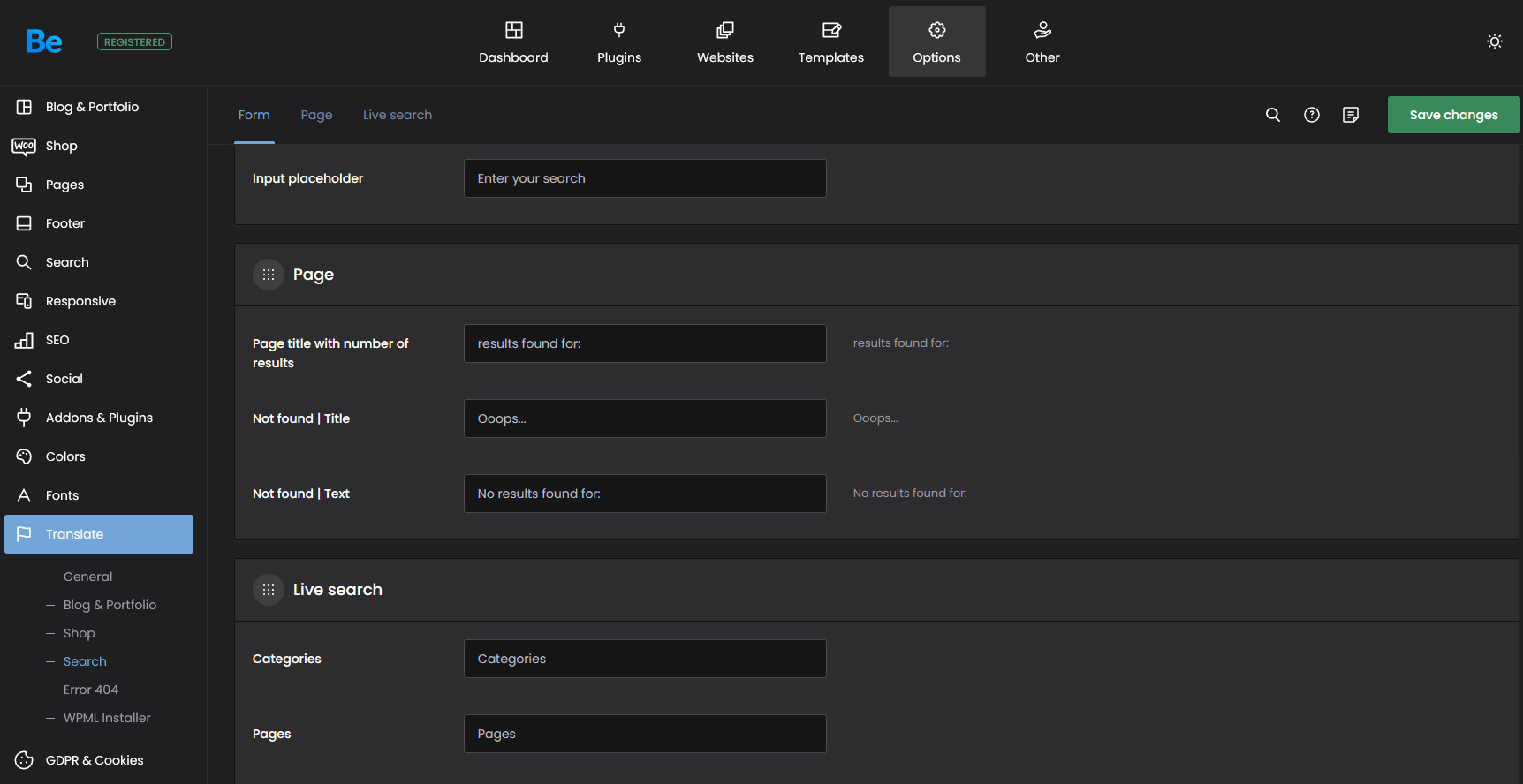1523x784 pixels.
Task: Click the Categories input field
Action: [x=645, y=659]
